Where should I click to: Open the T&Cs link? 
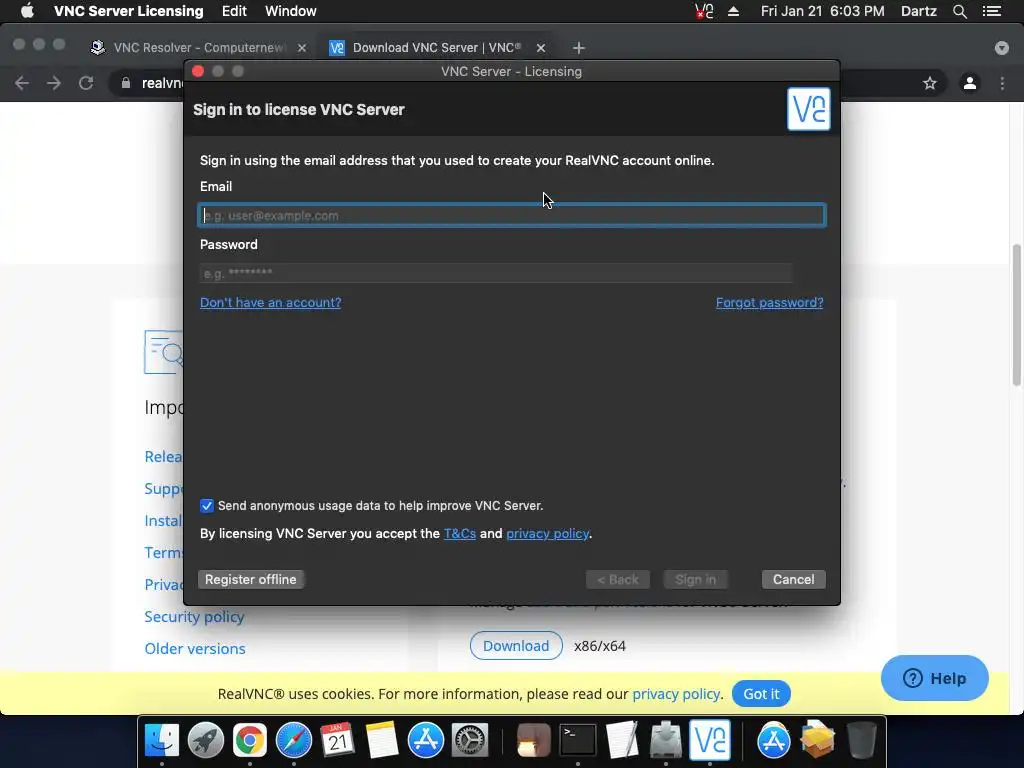tap(460, 534)
